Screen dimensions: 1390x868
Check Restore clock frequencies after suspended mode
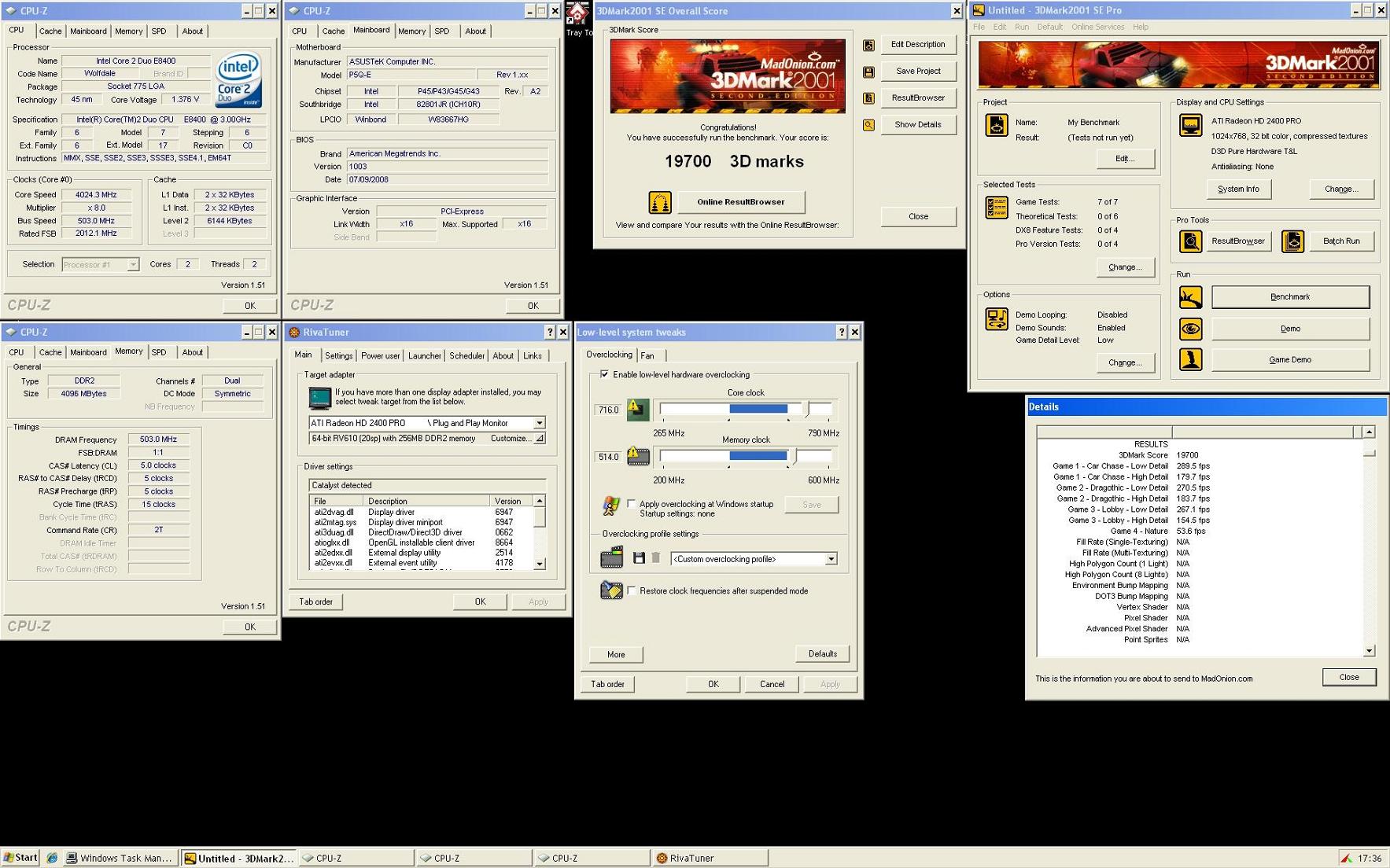tap(631, 590)
